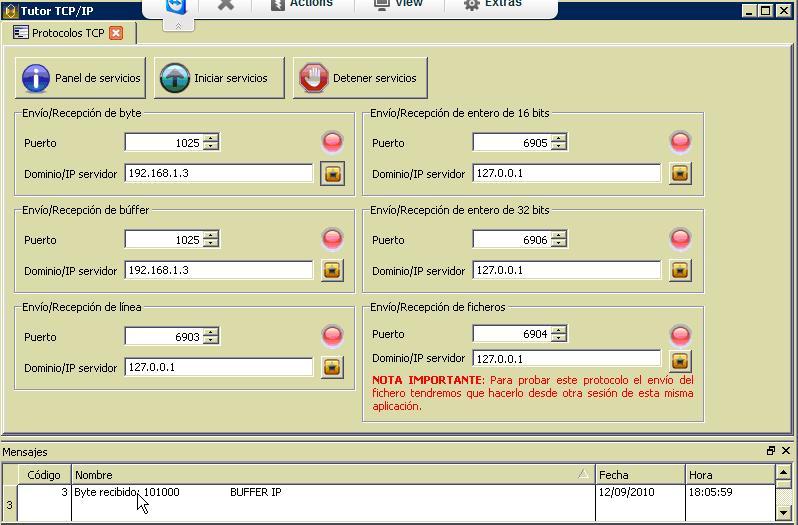Click the connect icon for ficheros service
Screen dimensions: 798x525
coord(680,361)
